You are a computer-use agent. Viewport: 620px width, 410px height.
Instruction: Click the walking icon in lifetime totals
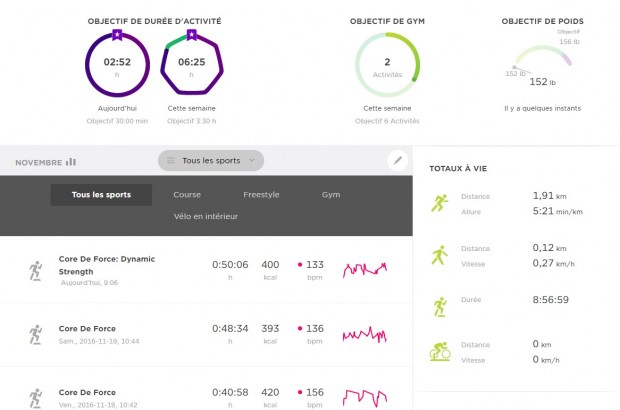(x=439, y=255)
